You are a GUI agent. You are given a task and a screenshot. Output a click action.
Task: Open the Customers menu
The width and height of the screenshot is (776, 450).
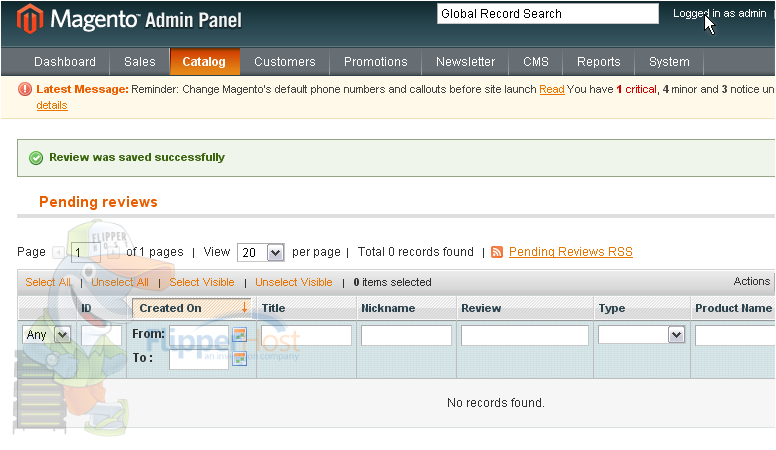(x=285, y=62)
